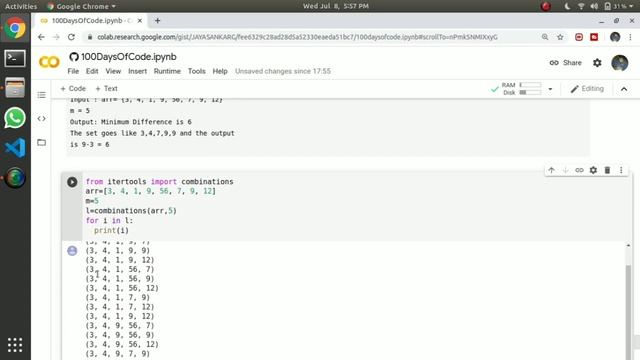Expand RAM and Disk connection dropdown
The image size is (640, 360).
(550, 89)
